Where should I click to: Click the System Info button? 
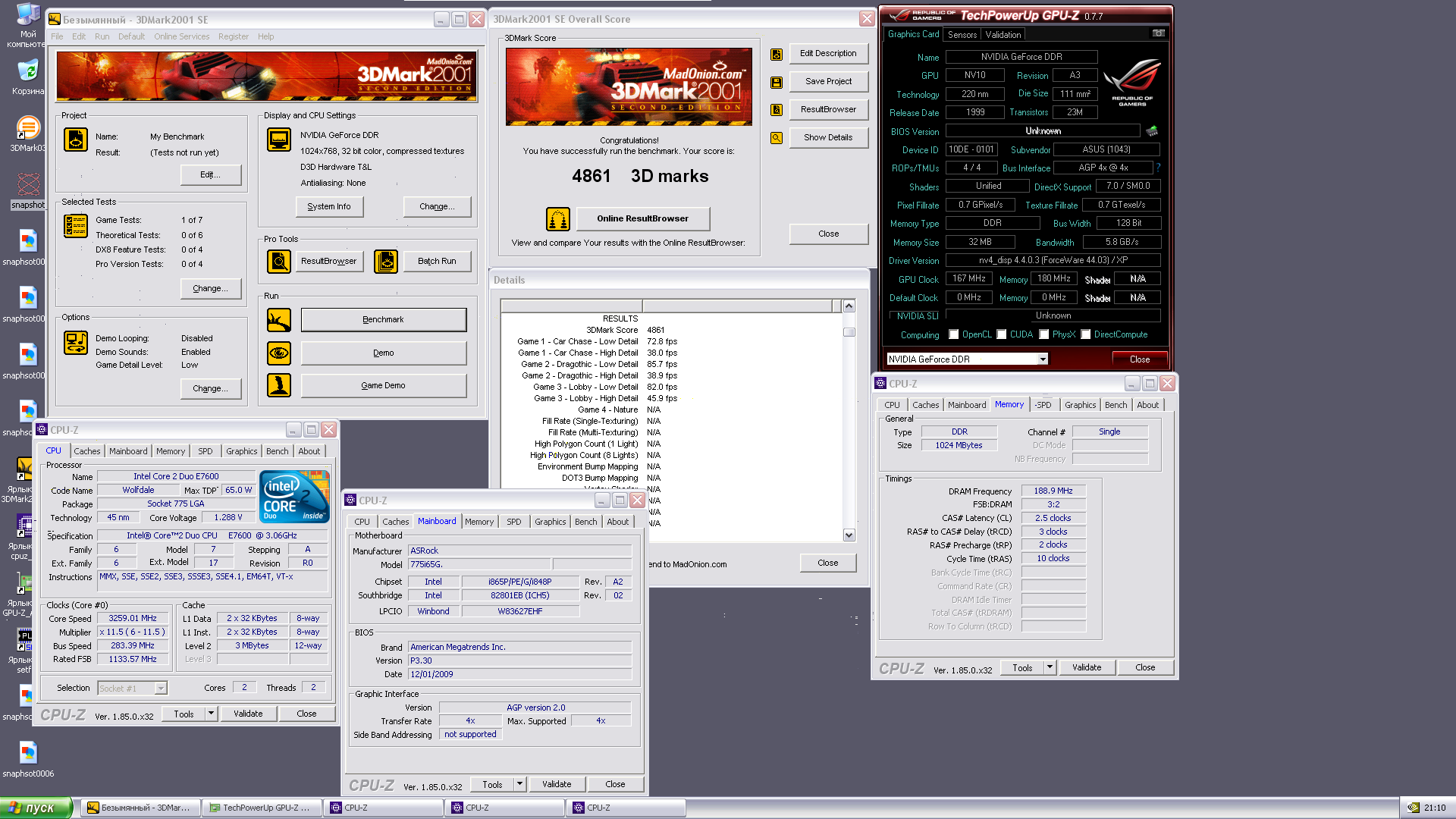point(329,206)
